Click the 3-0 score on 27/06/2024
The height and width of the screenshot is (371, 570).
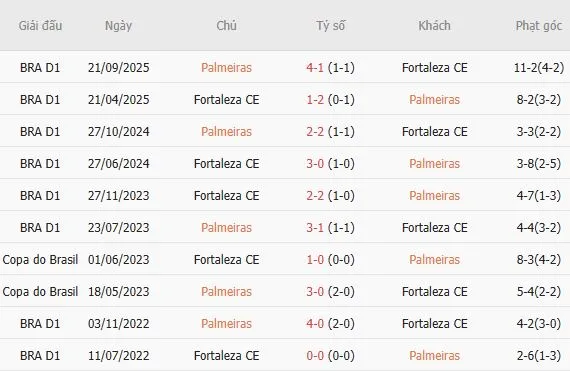(x=315, y=164)
